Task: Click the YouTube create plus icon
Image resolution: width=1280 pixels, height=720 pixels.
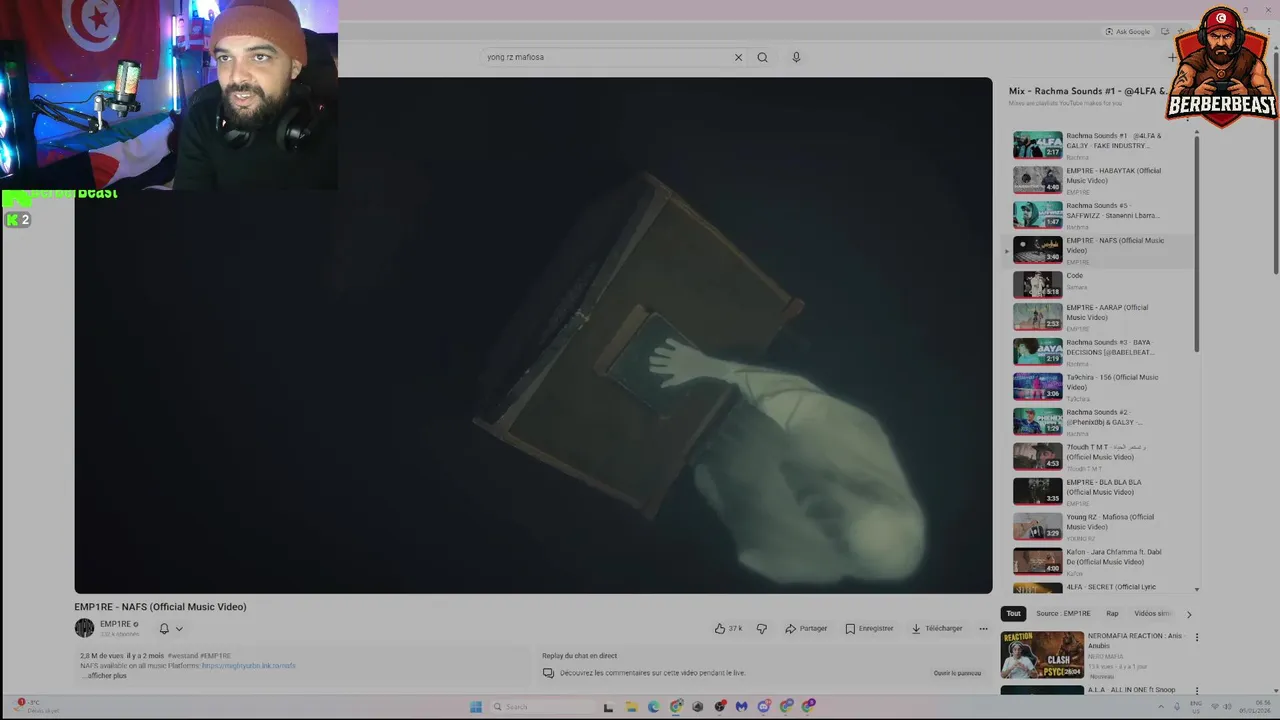Action: (1172, 57)
